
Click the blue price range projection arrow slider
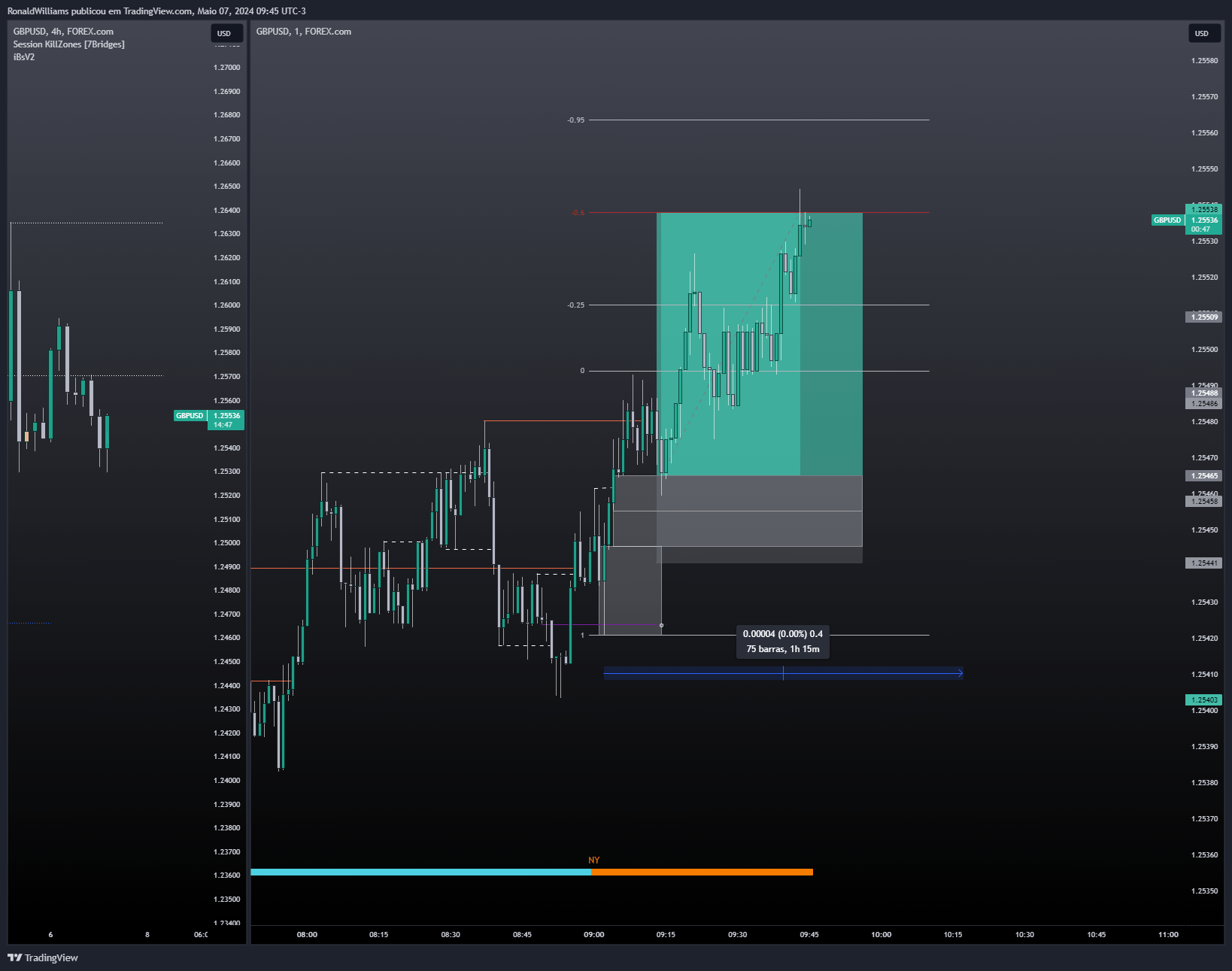coord(784,674)
